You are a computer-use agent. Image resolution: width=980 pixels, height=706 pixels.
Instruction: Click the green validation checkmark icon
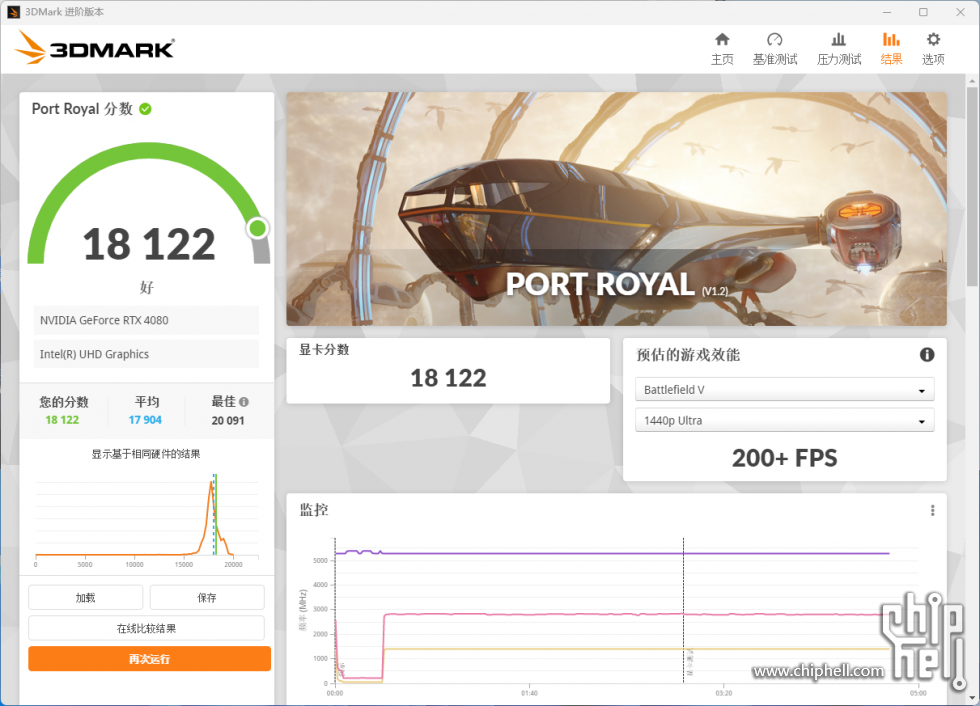[146, 109]
